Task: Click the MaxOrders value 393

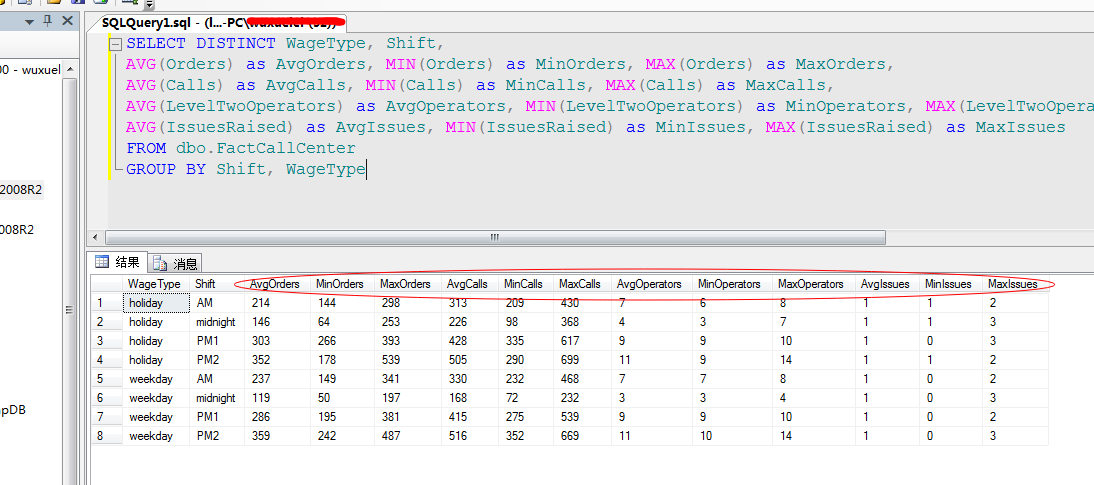Action: pyautogui.click(x=408, y=341)
